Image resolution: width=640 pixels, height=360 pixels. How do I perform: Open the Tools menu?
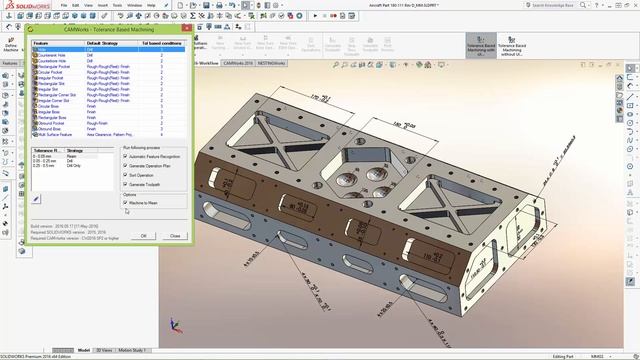117,5
